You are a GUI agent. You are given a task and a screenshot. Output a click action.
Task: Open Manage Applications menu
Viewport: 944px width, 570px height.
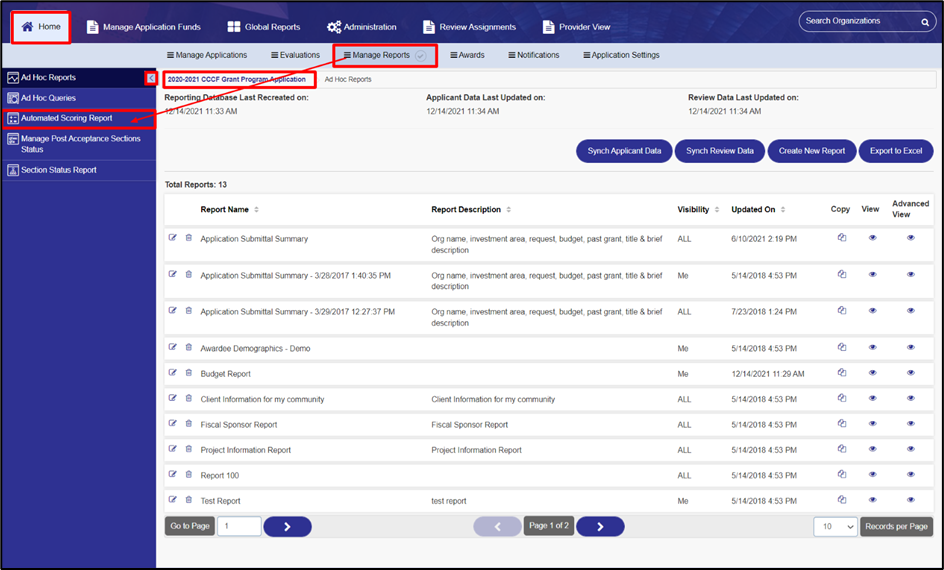(207, 55)
